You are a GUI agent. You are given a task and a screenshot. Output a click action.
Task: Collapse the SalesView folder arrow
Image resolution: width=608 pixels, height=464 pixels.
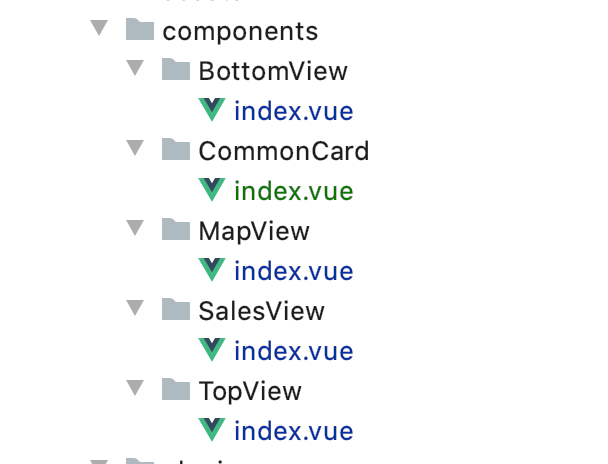[x=135, y=308]
